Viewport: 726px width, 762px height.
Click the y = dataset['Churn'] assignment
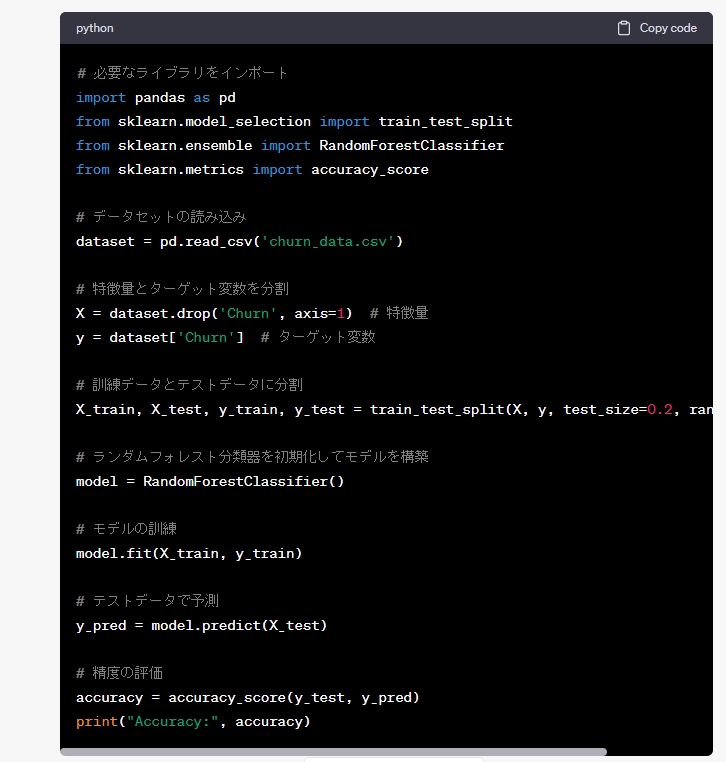tap(159, 337)
